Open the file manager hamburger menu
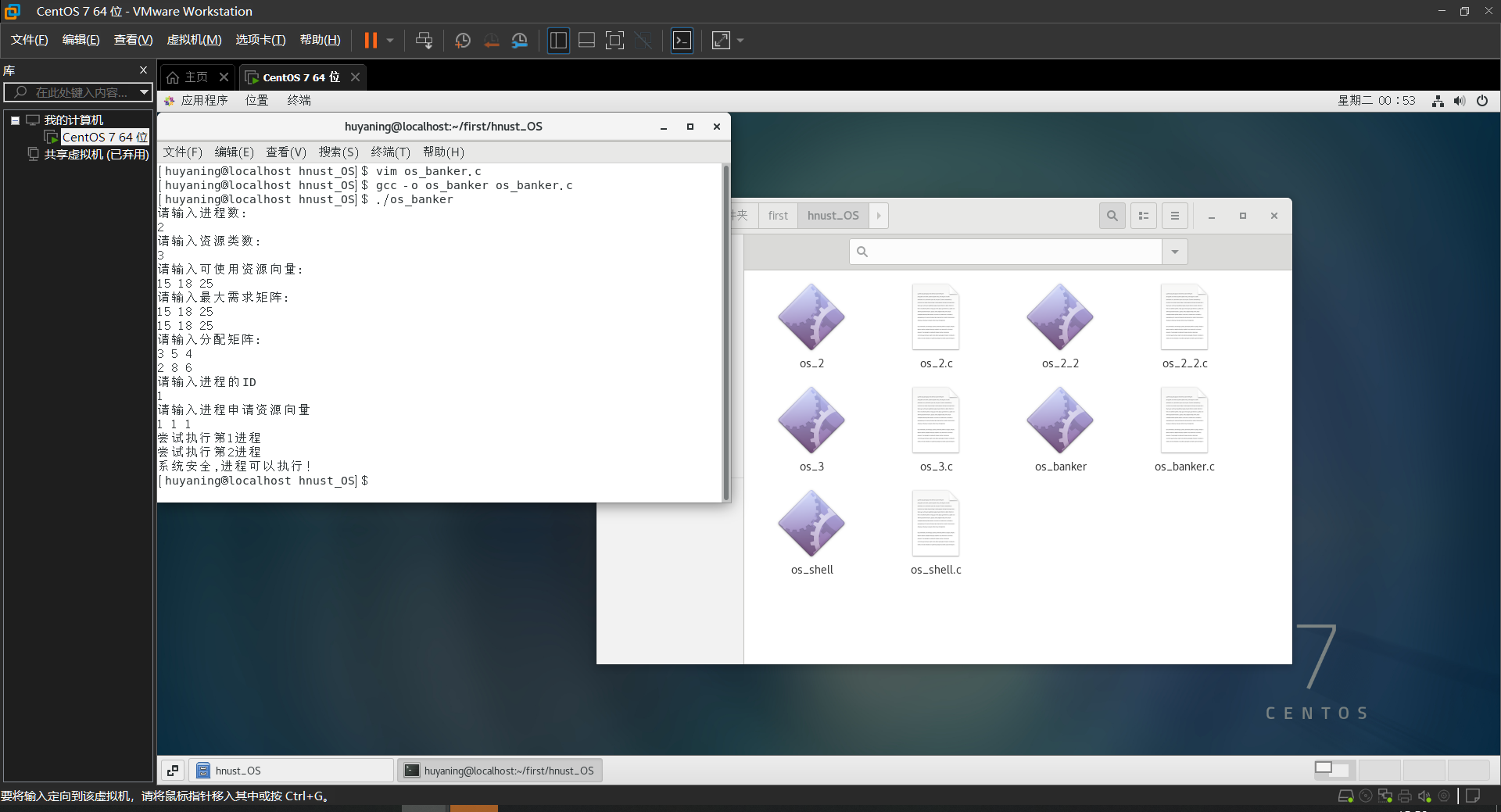 coord(1174,216)
